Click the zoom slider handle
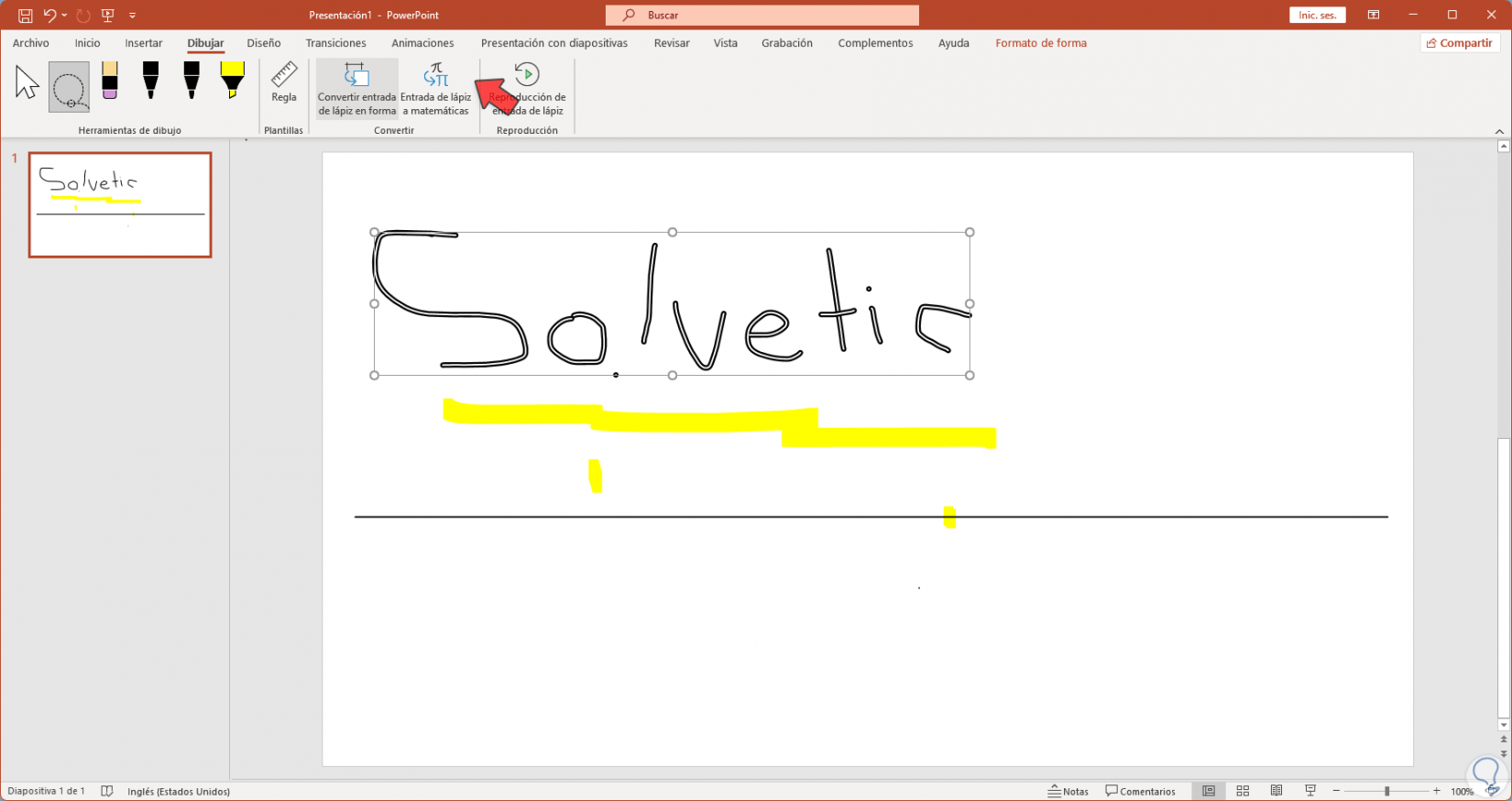1512x801 pixels. [1386, 791]
